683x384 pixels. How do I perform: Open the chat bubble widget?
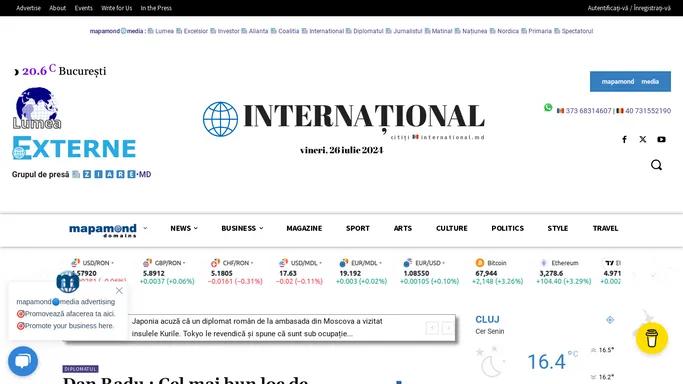[x=23, y=361]
